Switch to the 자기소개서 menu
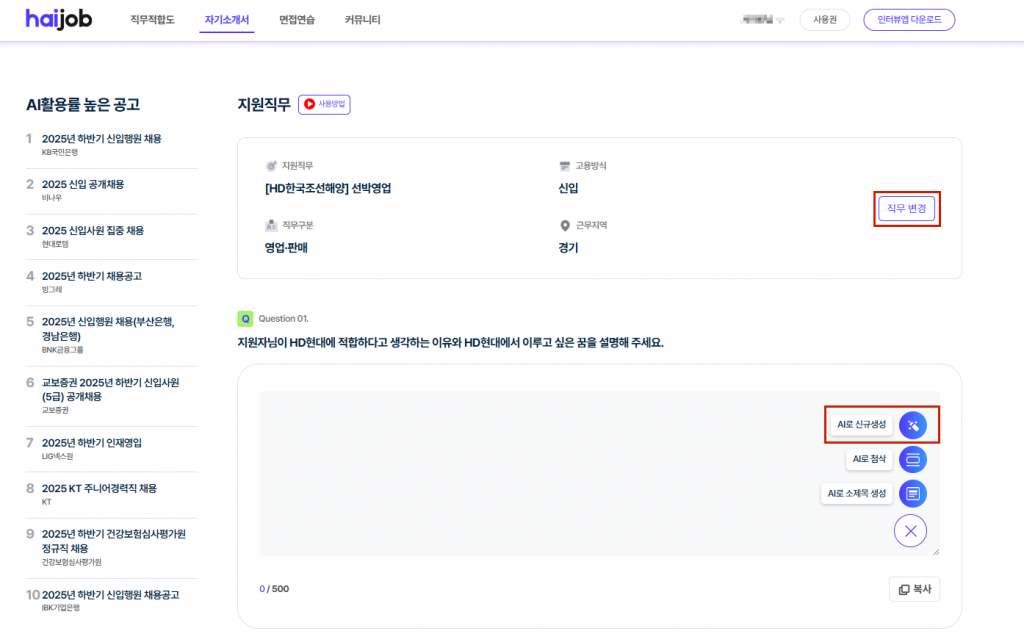The height and width of the screenshot is (642, 1024). [x=227, y=20]
